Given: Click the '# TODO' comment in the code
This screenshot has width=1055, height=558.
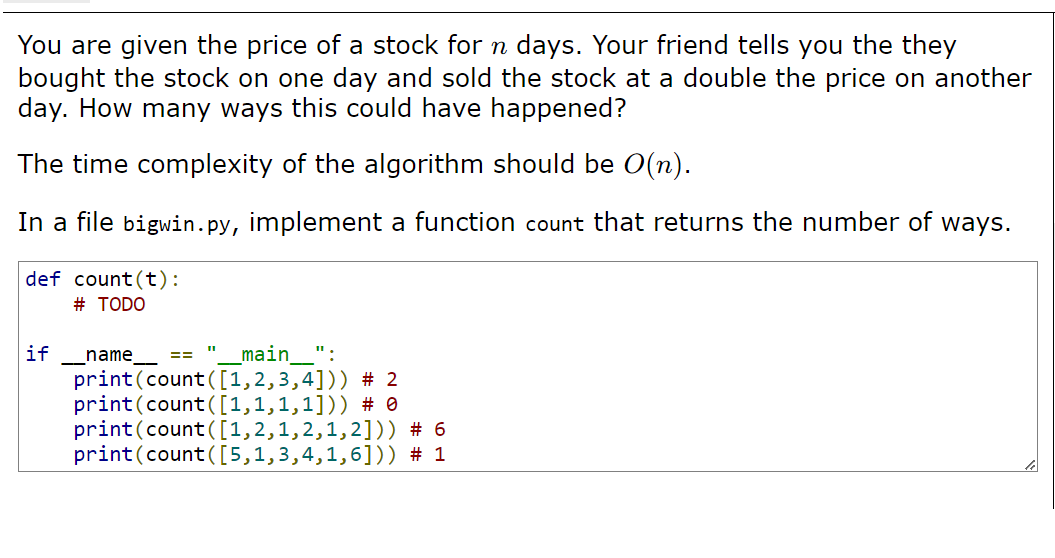Looking at the screenshot, I should pyautogui.click(x=110, y=305).
